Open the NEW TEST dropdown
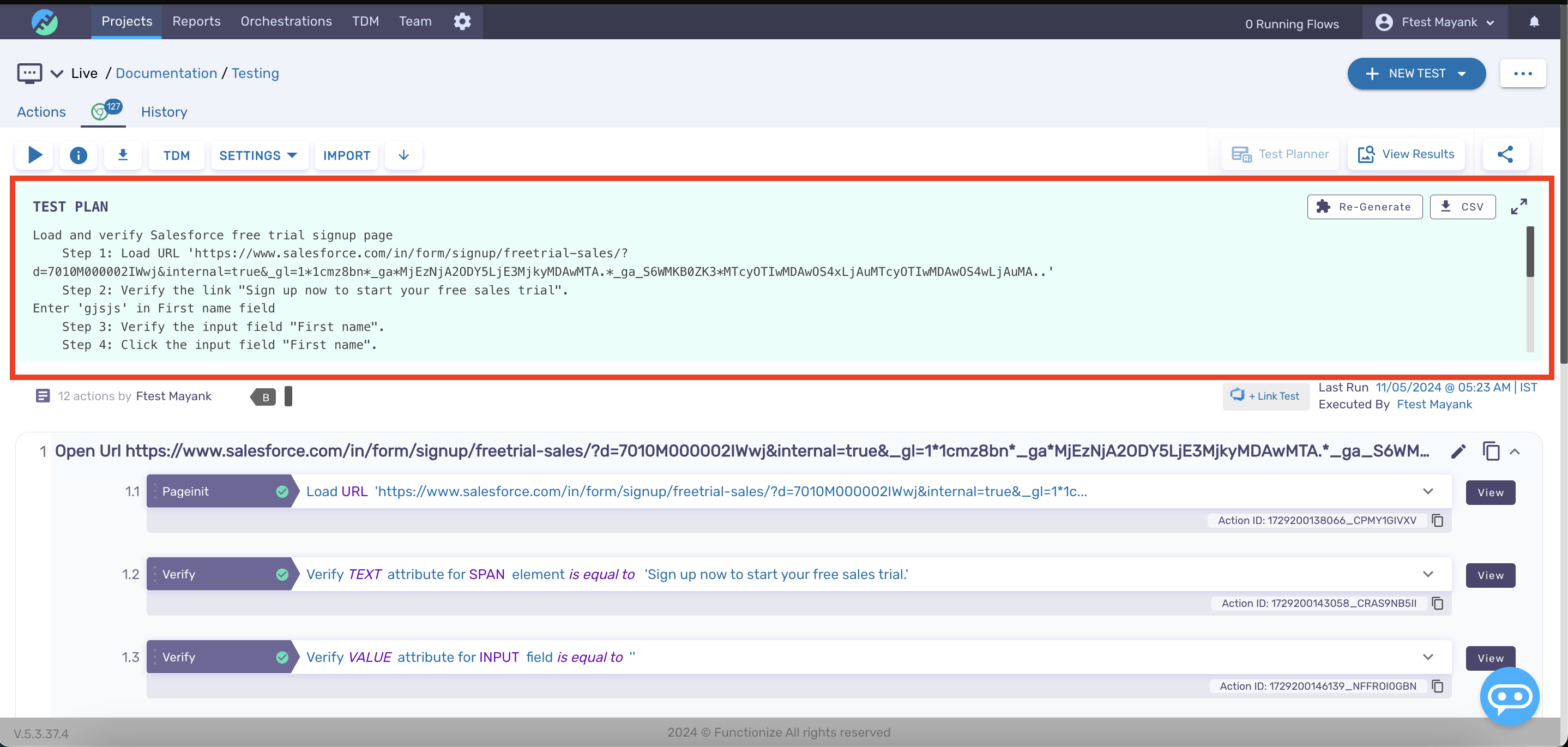Viewport: 1568px width, 747px height. point(1416,73)
